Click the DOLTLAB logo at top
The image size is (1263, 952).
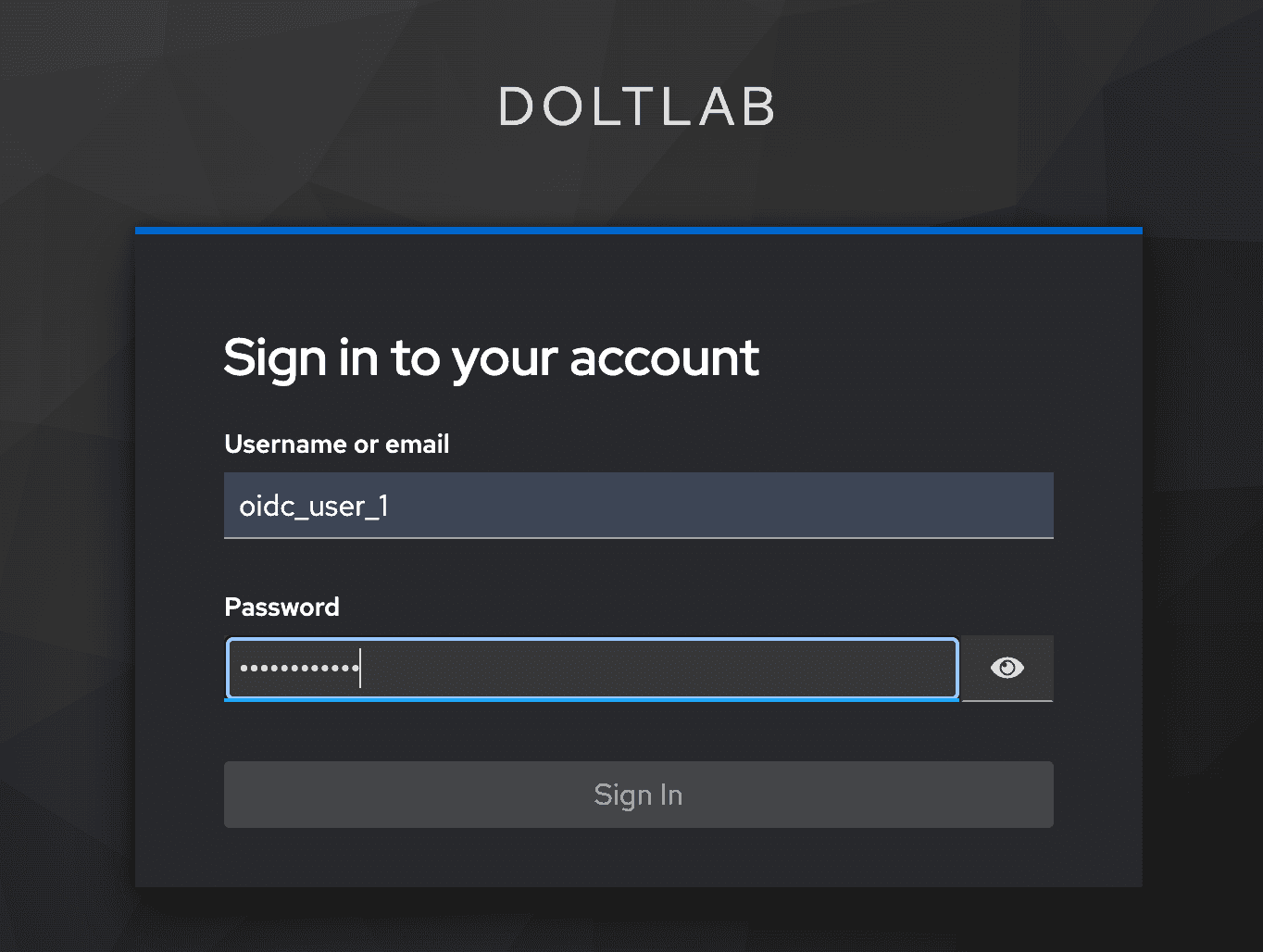click(x=637, y=106)
